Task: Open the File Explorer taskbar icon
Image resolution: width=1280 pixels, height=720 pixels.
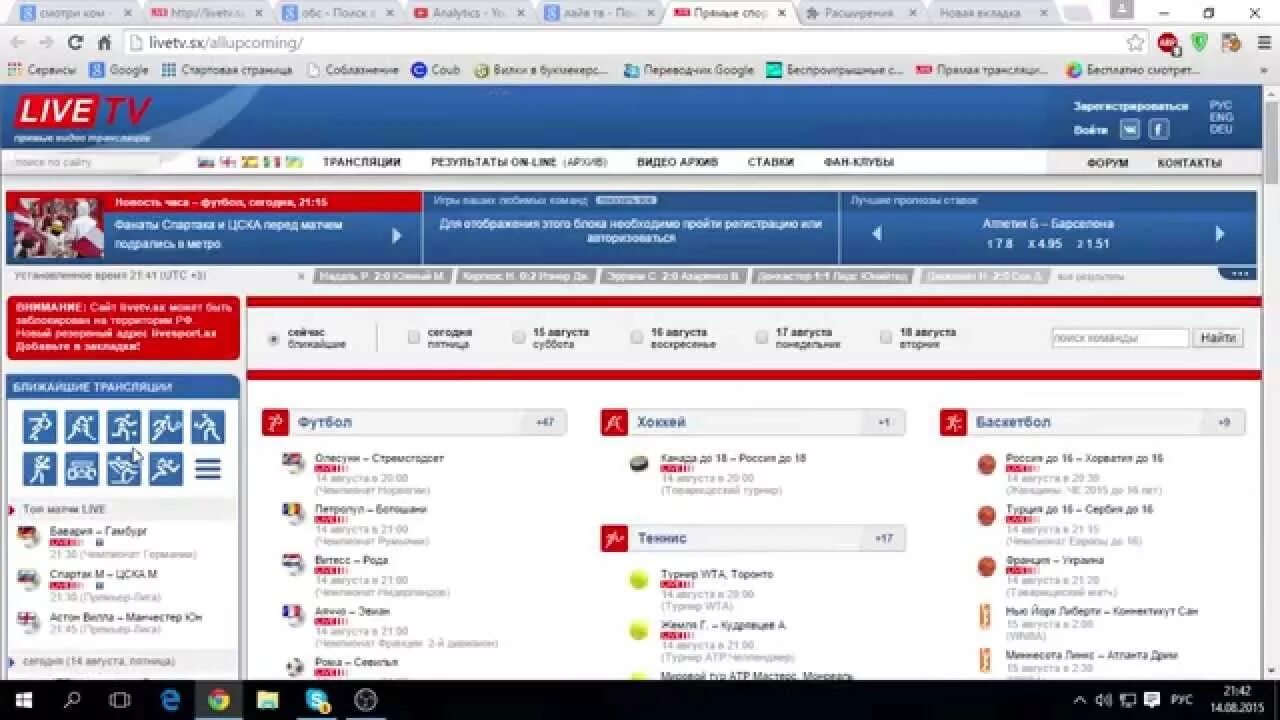Action: coord(267,700)
